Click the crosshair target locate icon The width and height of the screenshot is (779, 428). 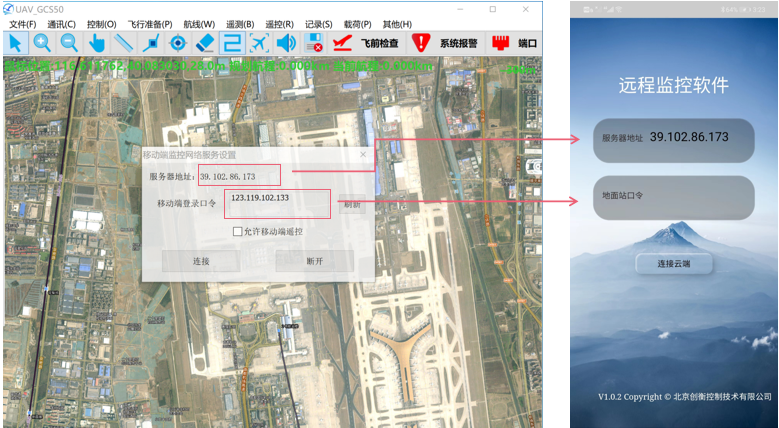click(x=178, y=43)
